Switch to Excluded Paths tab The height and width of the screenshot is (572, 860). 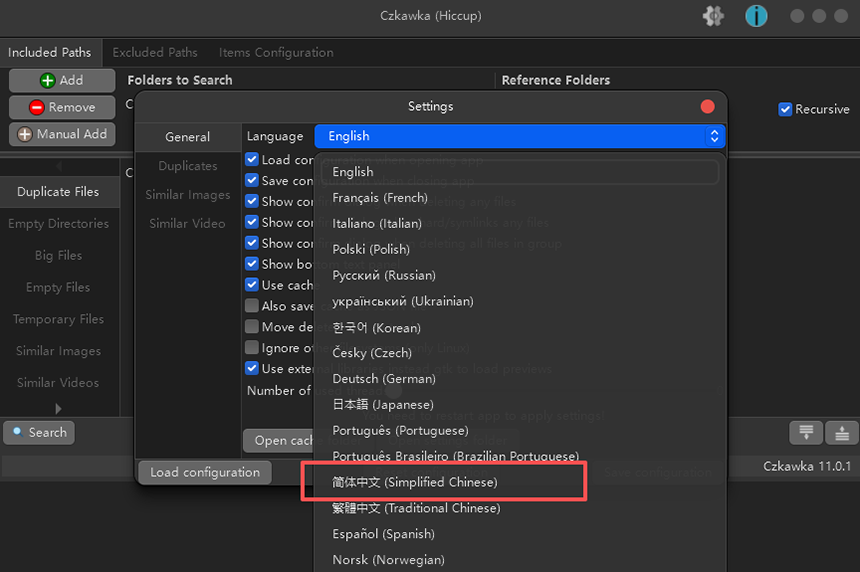coord(155,52)
